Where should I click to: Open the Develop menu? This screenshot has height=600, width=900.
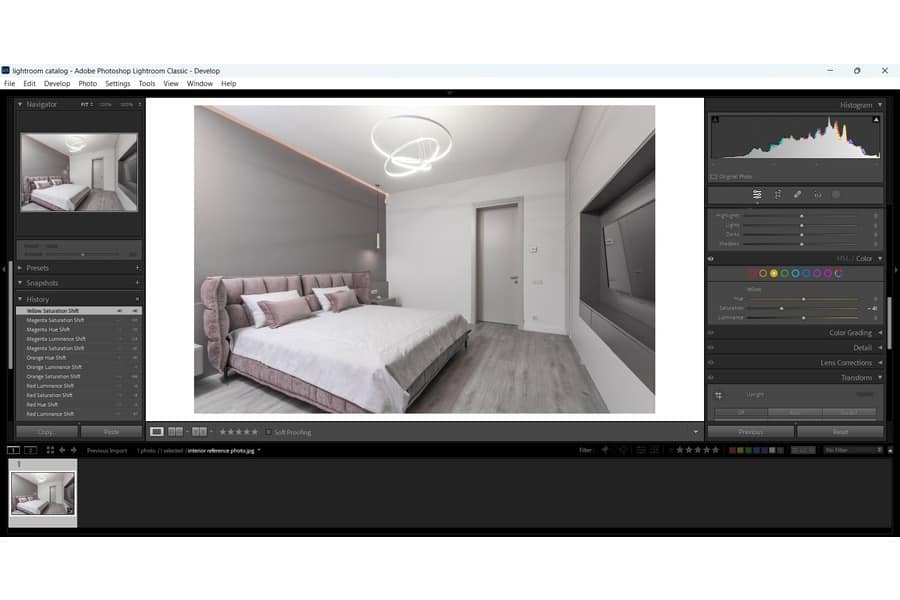pyautogui.click(x=57, y=83)
